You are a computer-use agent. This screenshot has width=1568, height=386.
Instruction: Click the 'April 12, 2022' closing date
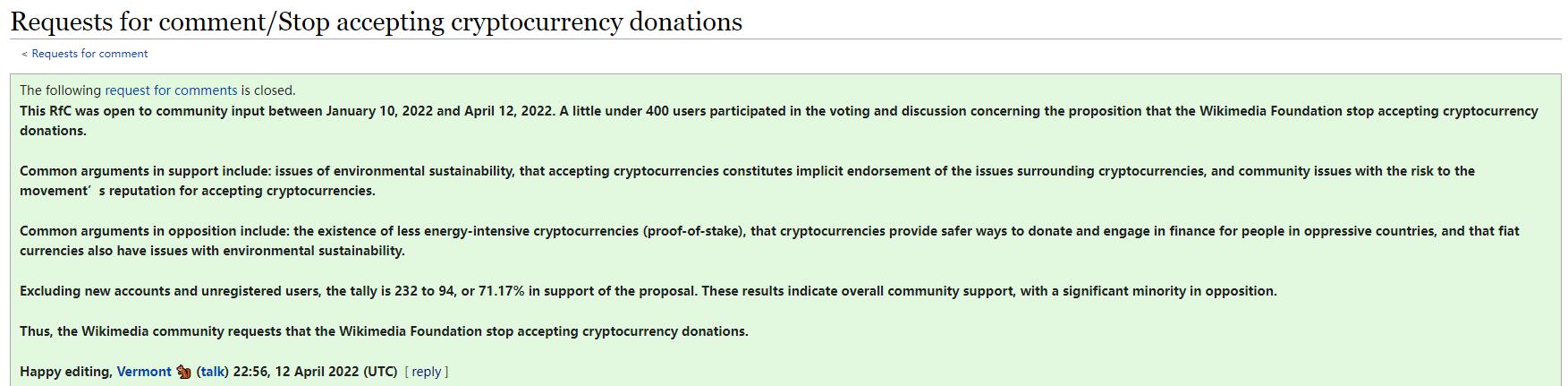pyautogui.click(x=508, y=111)
